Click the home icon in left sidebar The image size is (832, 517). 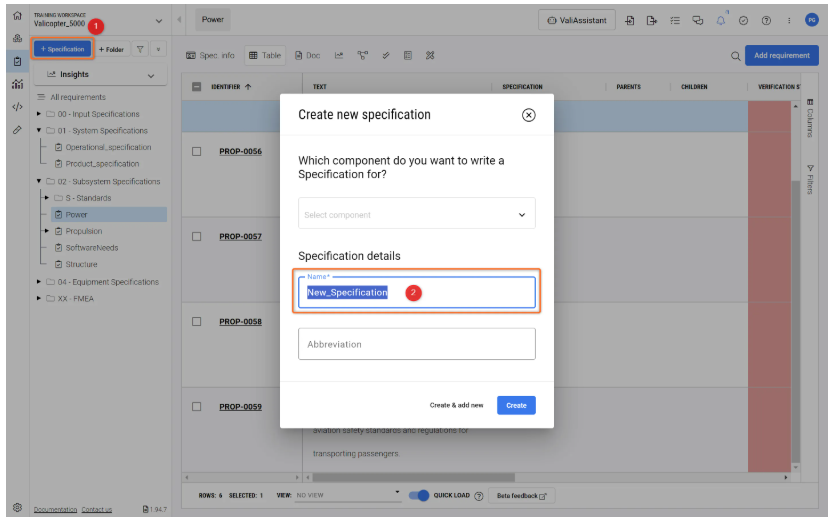click(x=17, y=16)
